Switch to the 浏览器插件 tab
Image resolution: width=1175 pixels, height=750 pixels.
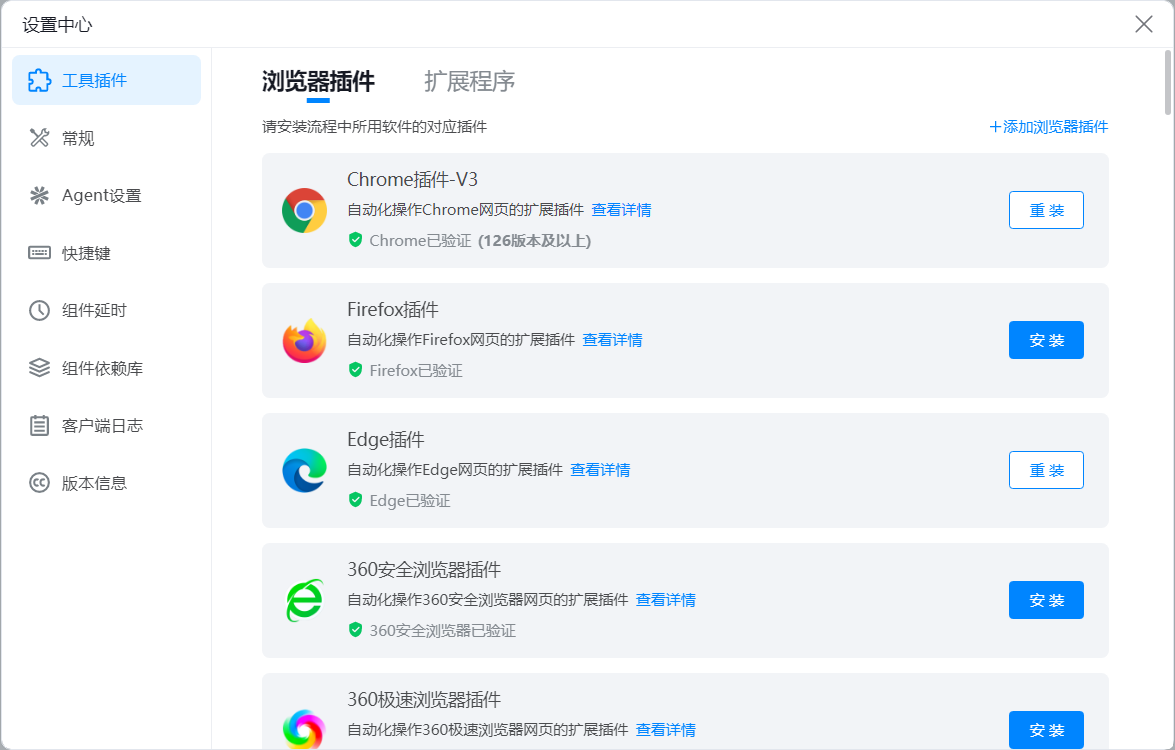[x=318, y=81]
